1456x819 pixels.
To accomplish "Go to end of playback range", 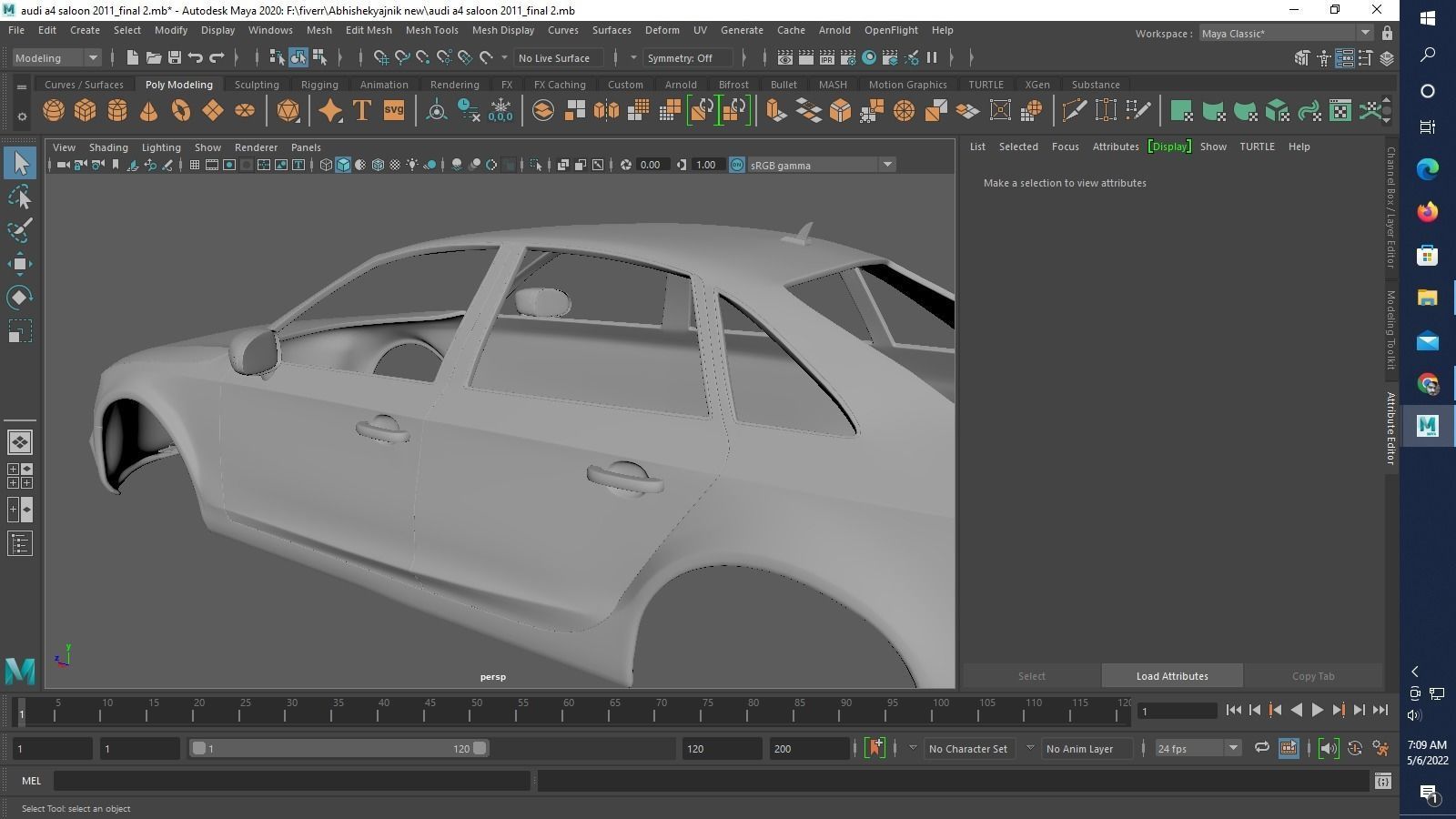I will click(x=1380, y=710).
